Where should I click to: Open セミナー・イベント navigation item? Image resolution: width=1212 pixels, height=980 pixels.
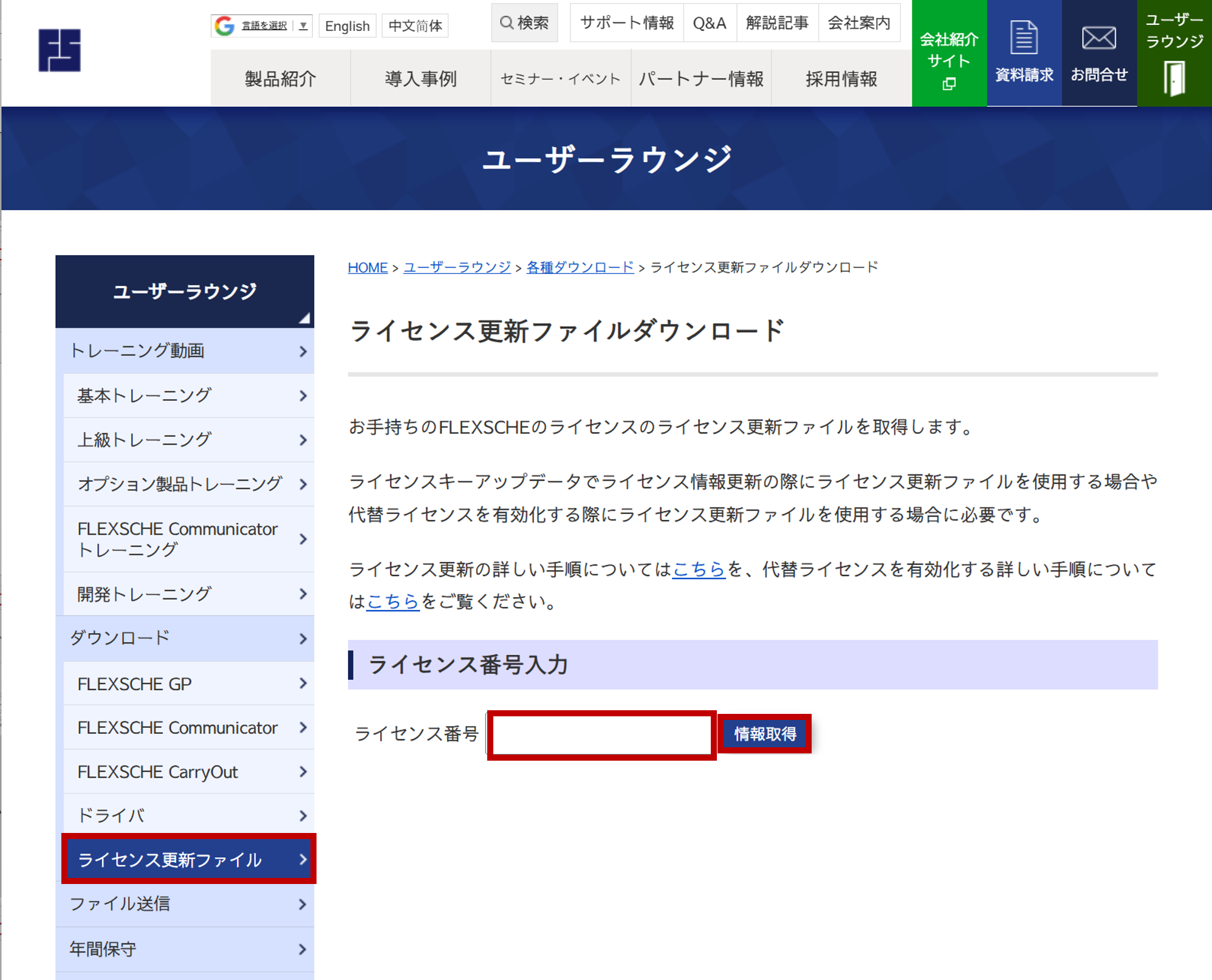pyautogui.click(x=560, y=79)
